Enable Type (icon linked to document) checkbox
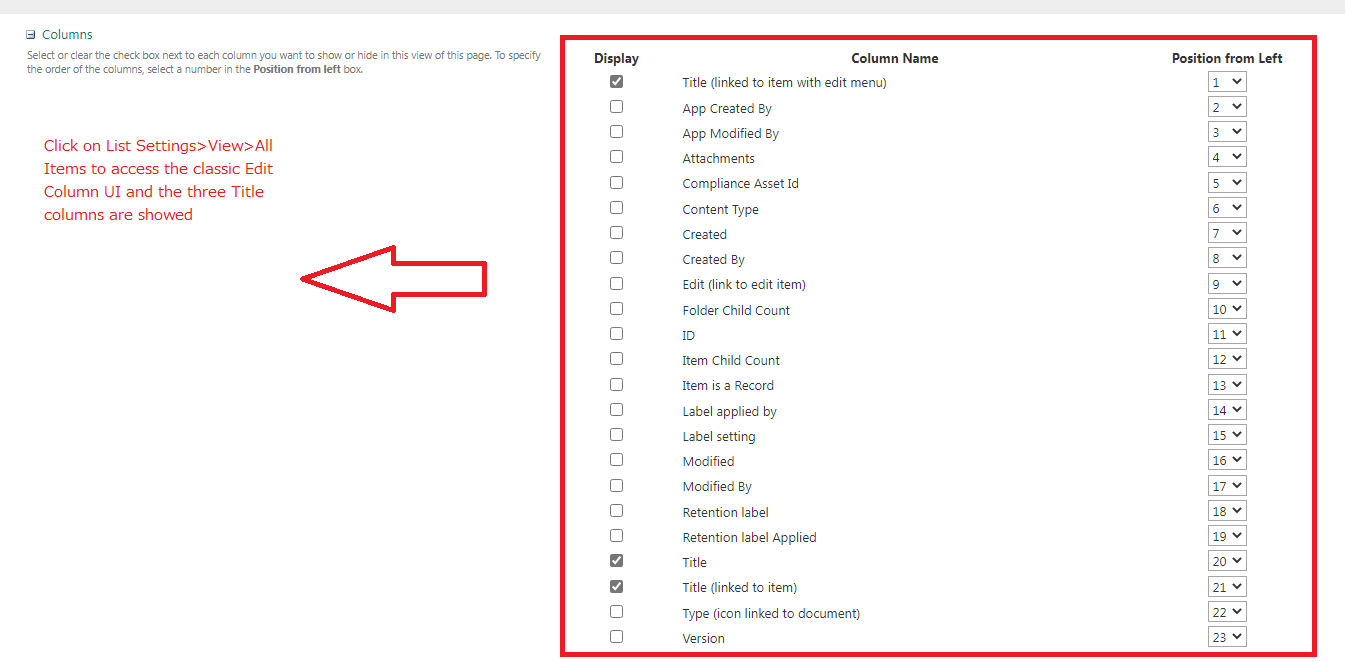The height and width of the screenshot is (662, 1345). pyautogui.click(x=616, y=611)
